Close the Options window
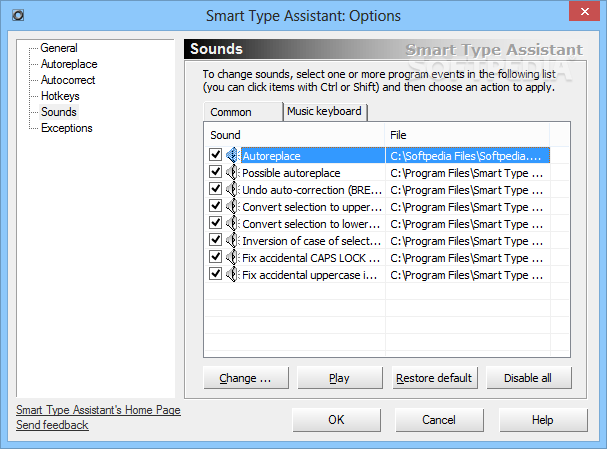The image size is (607, 449). [x=584, y=11]
